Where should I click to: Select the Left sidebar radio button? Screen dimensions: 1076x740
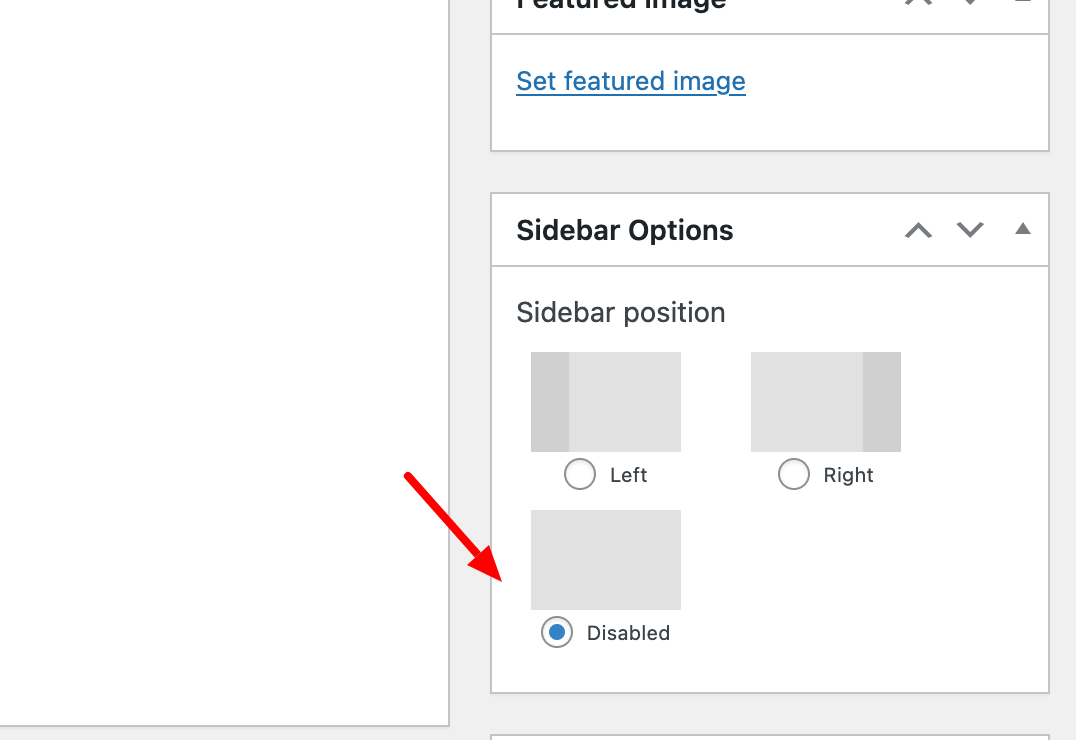580,474
